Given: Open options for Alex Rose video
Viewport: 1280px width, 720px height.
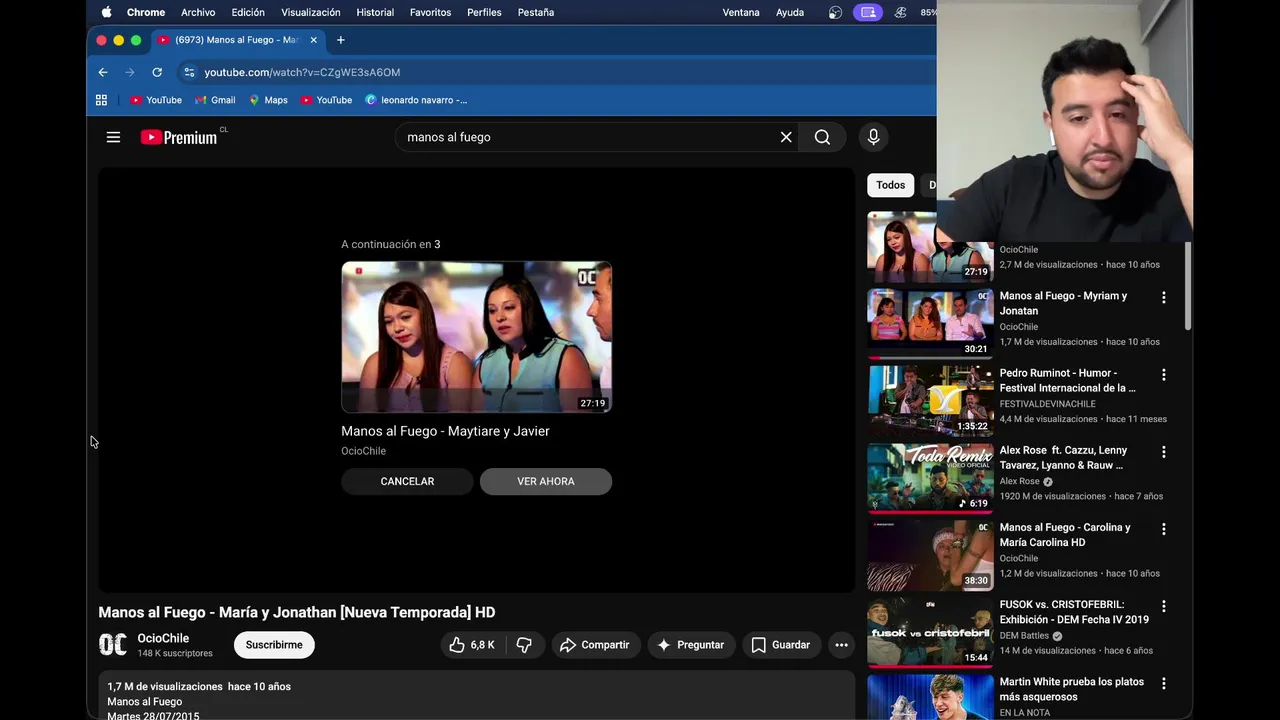Looking at the screenshot, I should [1163, 452].
